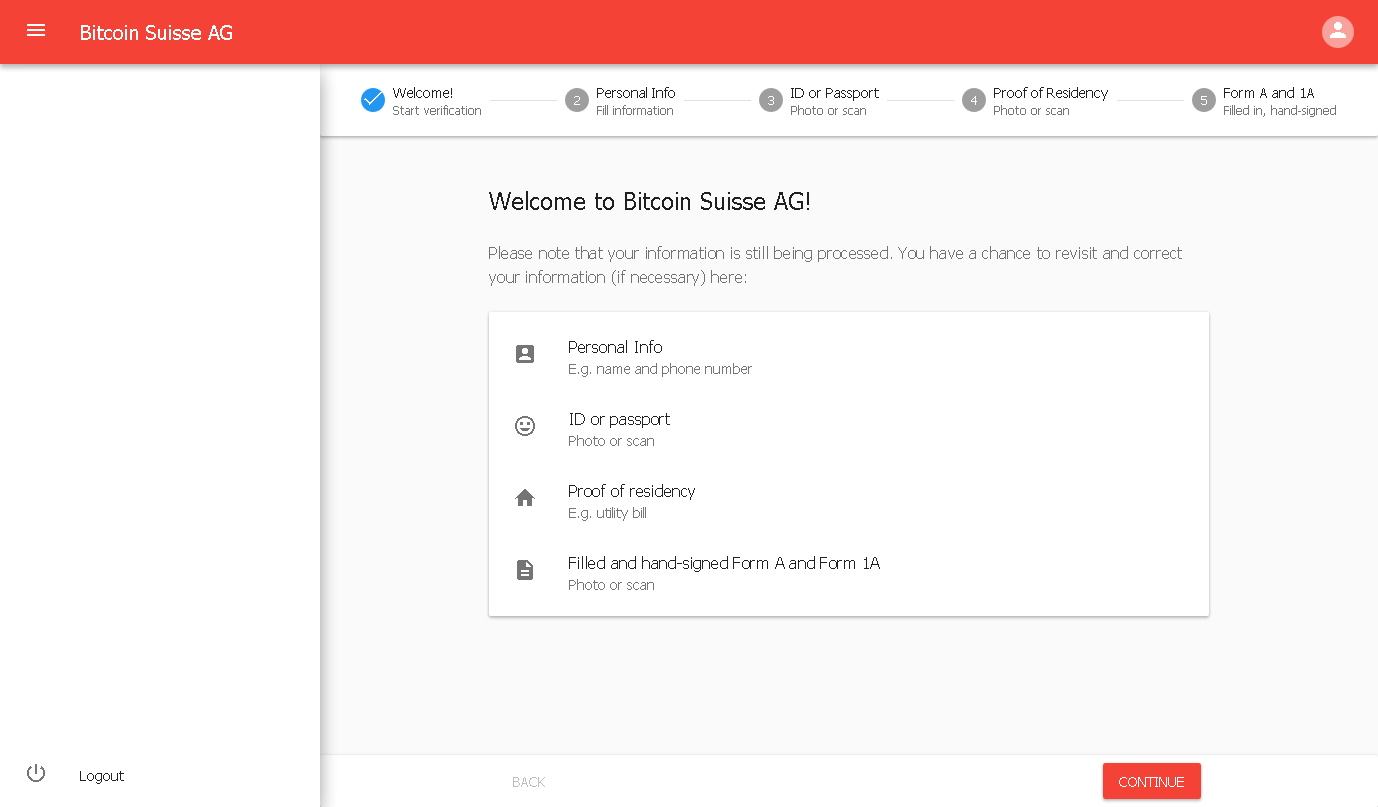Click the Bitcoin Suisse AG header title
The image size is (1378, 807).
pos(156,32)
